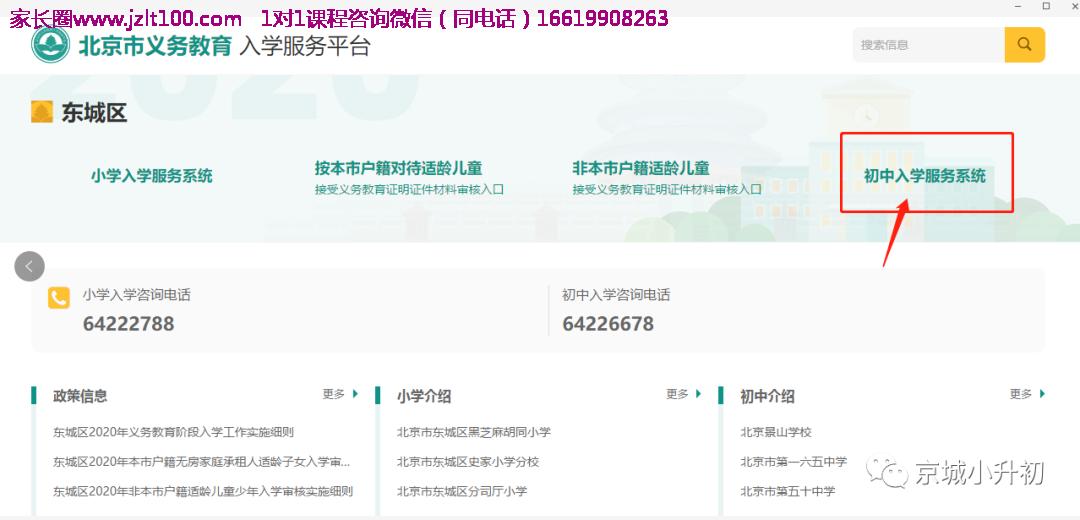Expand 更多 in 初中介绍 section
The width and height of the screenshot is (1080, 520).
click(x=1027, y=394)
